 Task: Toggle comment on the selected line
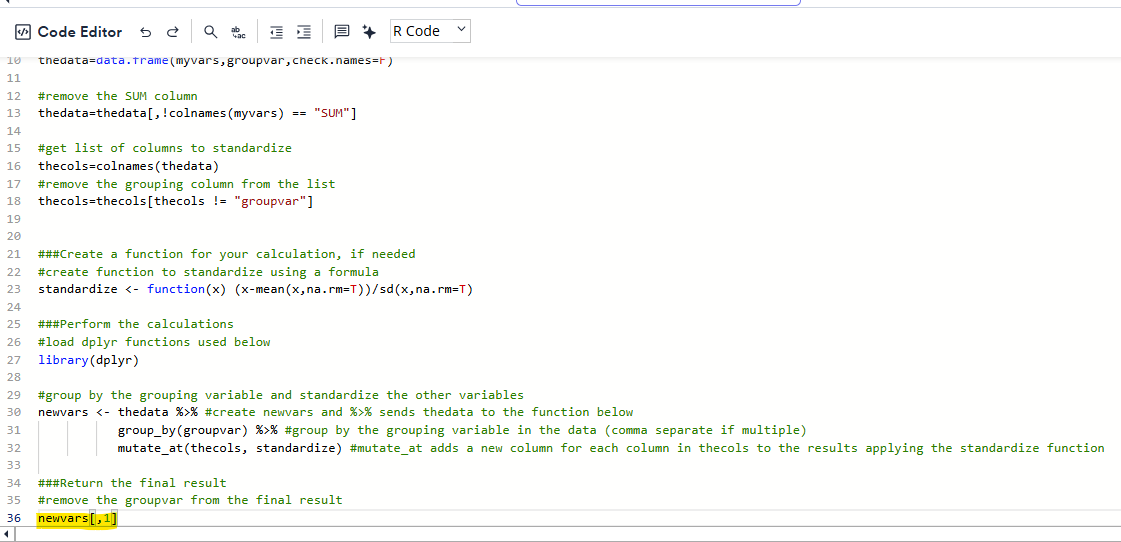tap(342, 32)
